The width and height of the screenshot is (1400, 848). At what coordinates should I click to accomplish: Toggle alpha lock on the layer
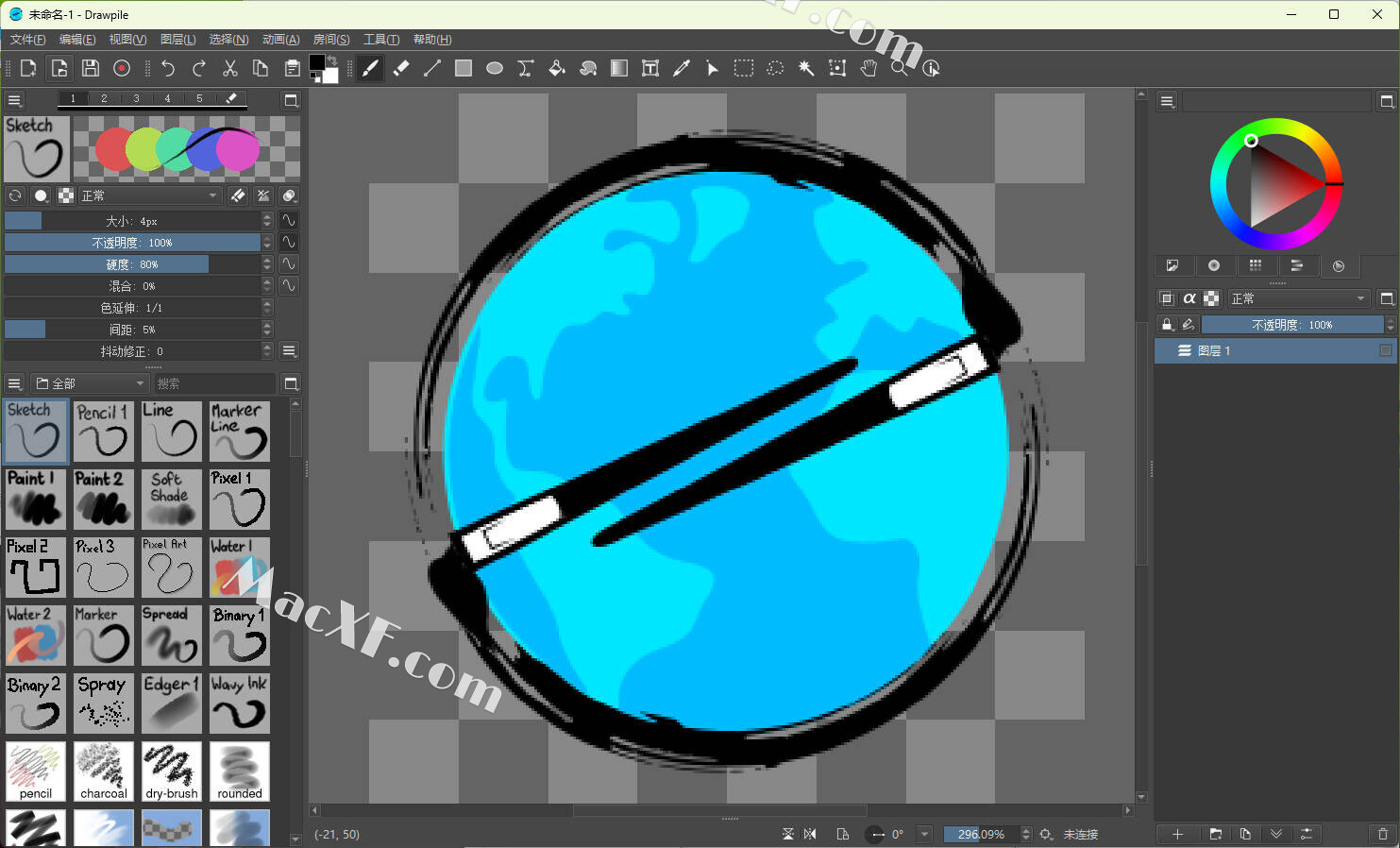pos(1189,298)
